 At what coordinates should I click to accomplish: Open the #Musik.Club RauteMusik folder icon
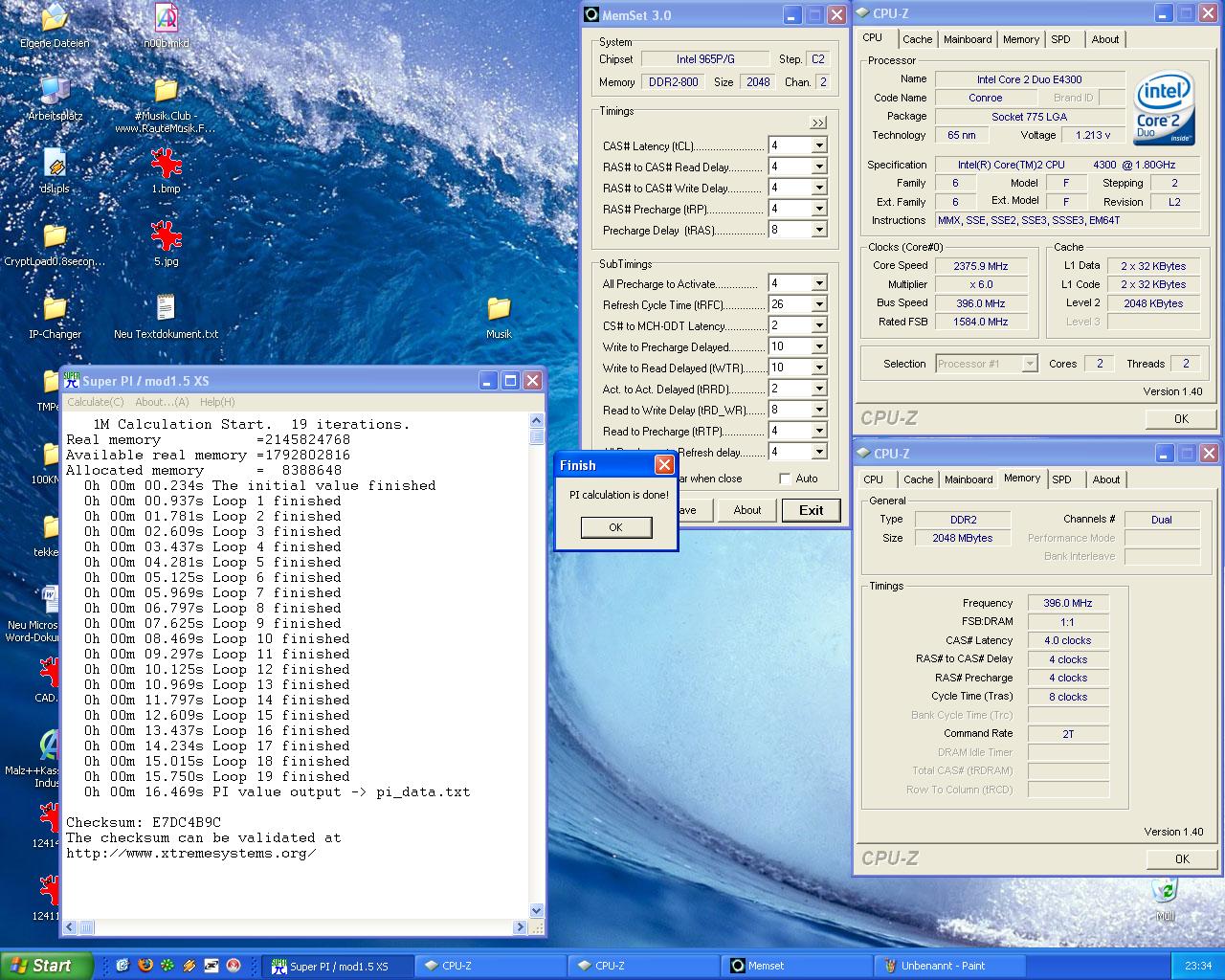coord(166,90)
